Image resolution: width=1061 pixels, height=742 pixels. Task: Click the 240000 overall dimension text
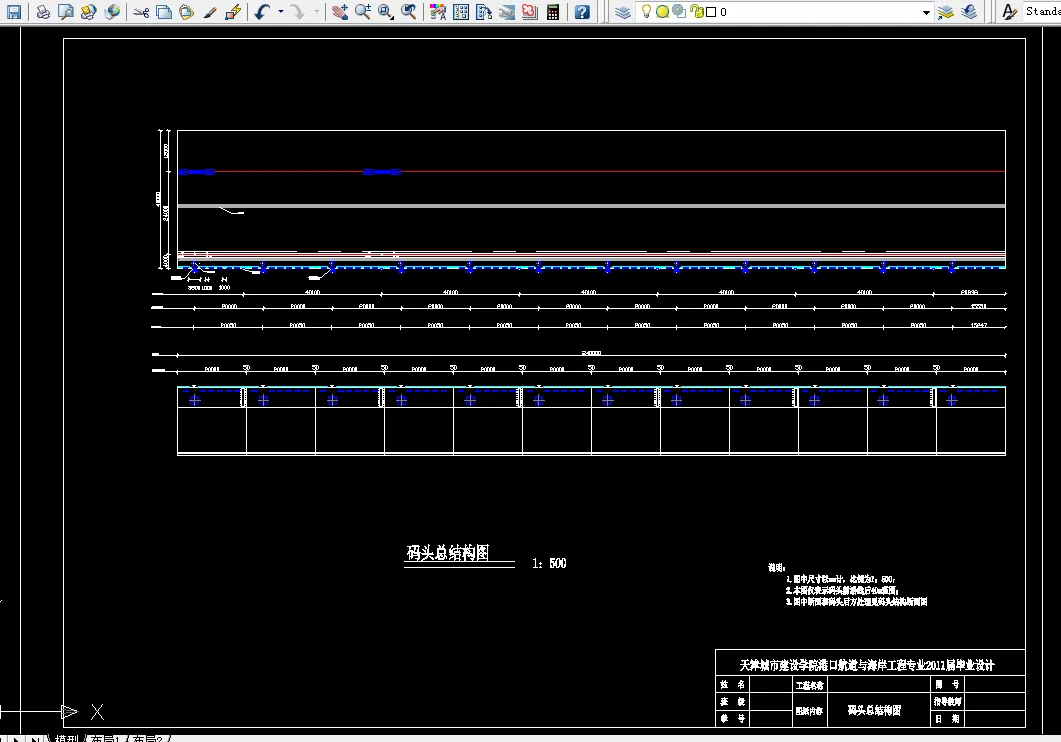591,353
